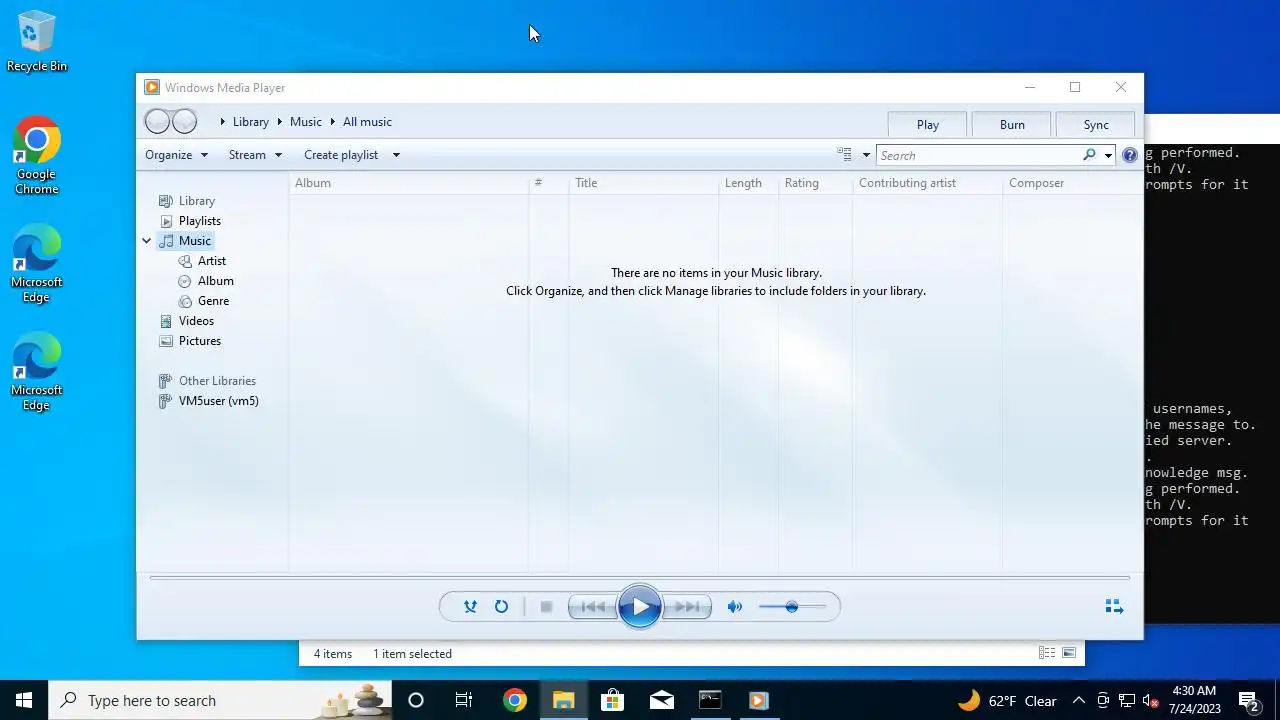The height and width of the screenshot is (720, 1280).
Task: Expand the arrow before Library breadcrumb
Action: tap(222, 122)
